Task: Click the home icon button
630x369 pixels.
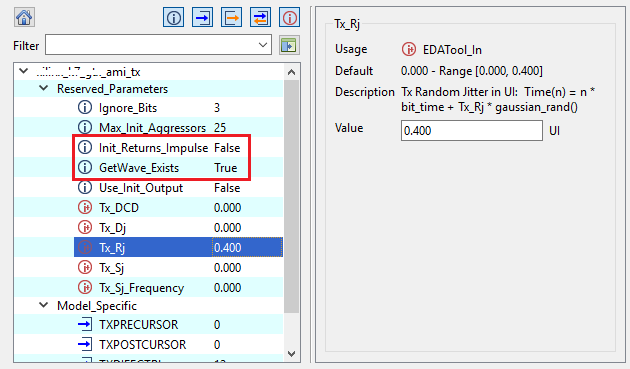Action: click(24, 17)
